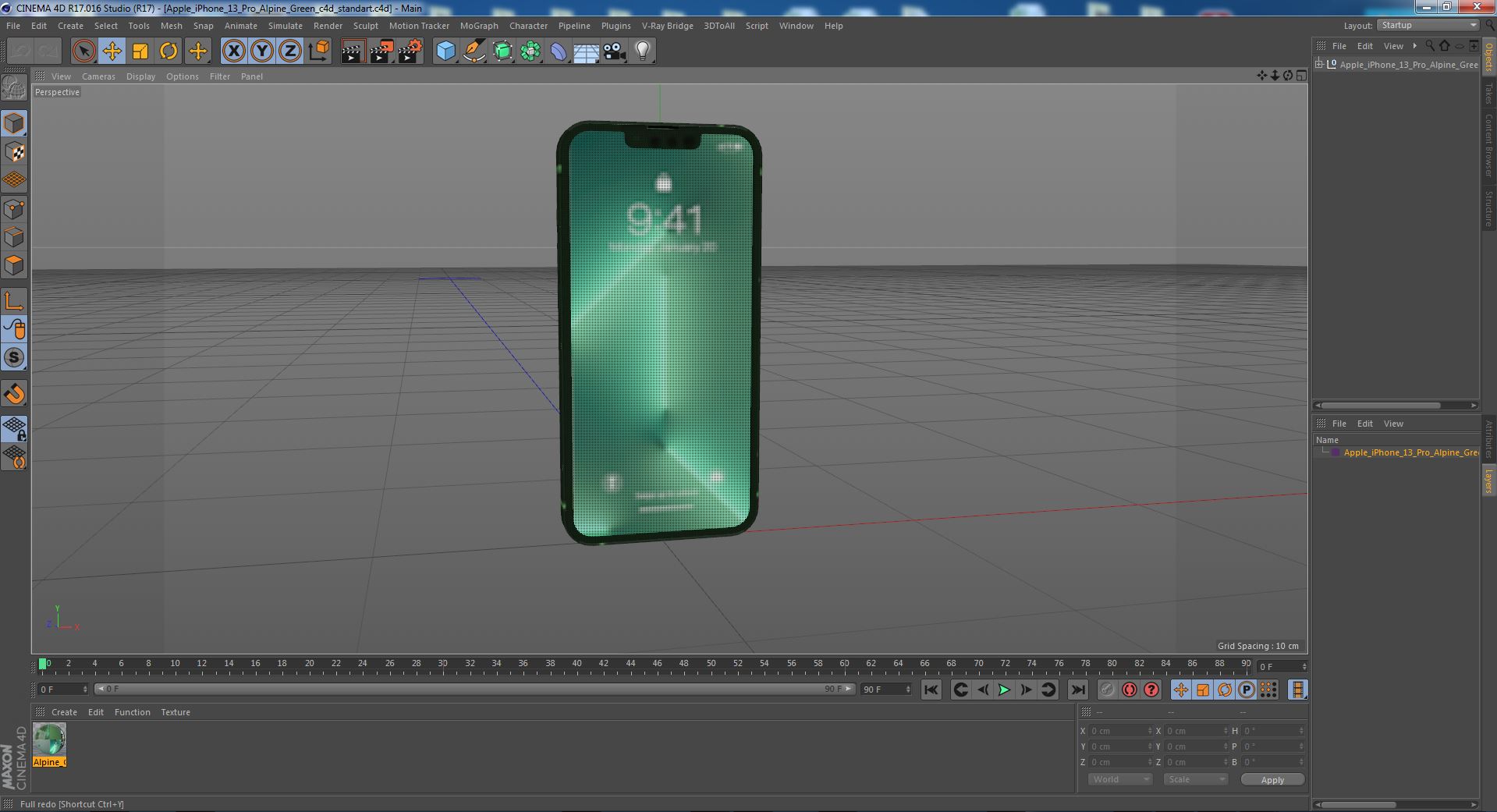Viewport: 1497px width, 812px height.
Task: Click stepper of current frame 0 F field
Action: click(x=85, y=690)
